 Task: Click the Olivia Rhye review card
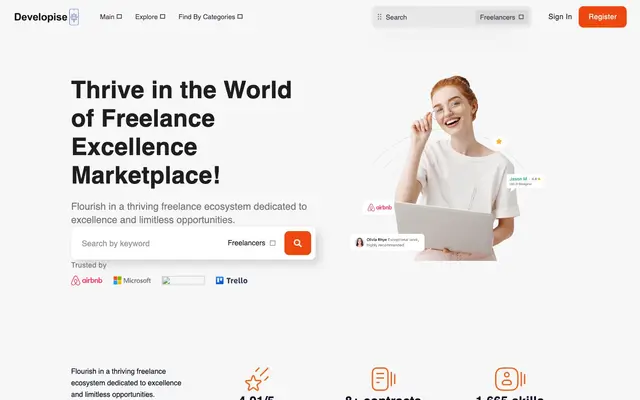[387, 242]
